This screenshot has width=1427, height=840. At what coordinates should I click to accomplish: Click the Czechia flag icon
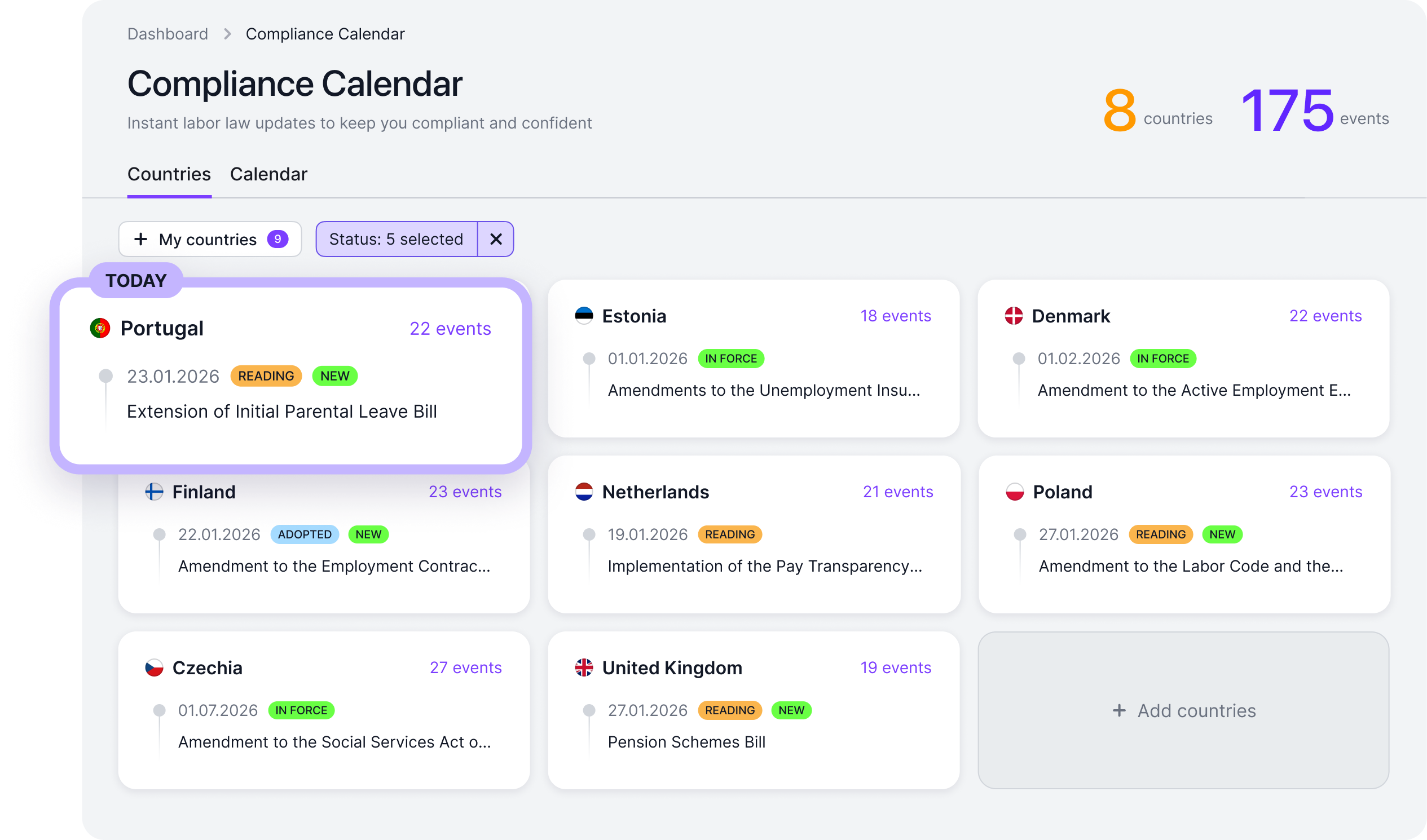tap(154, 668)
